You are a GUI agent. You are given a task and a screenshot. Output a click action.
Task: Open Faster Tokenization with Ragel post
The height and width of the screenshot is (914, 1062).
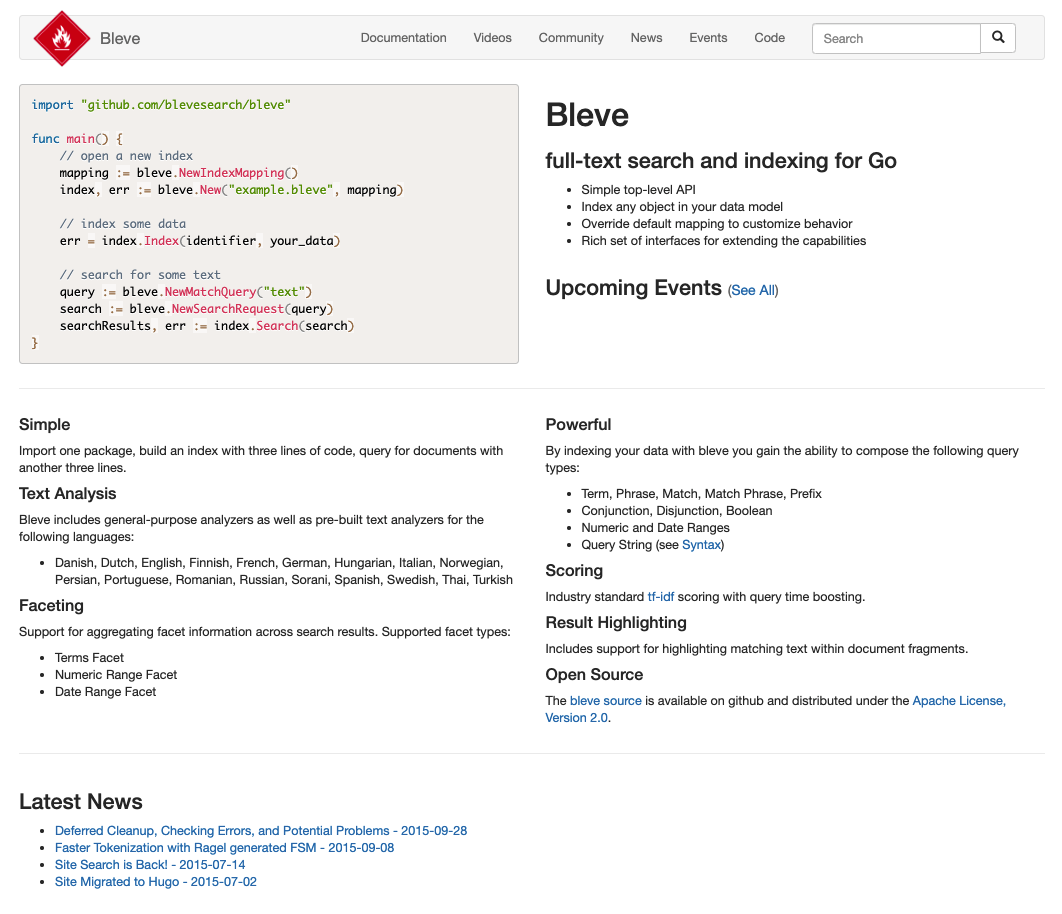tap(224, 848)
